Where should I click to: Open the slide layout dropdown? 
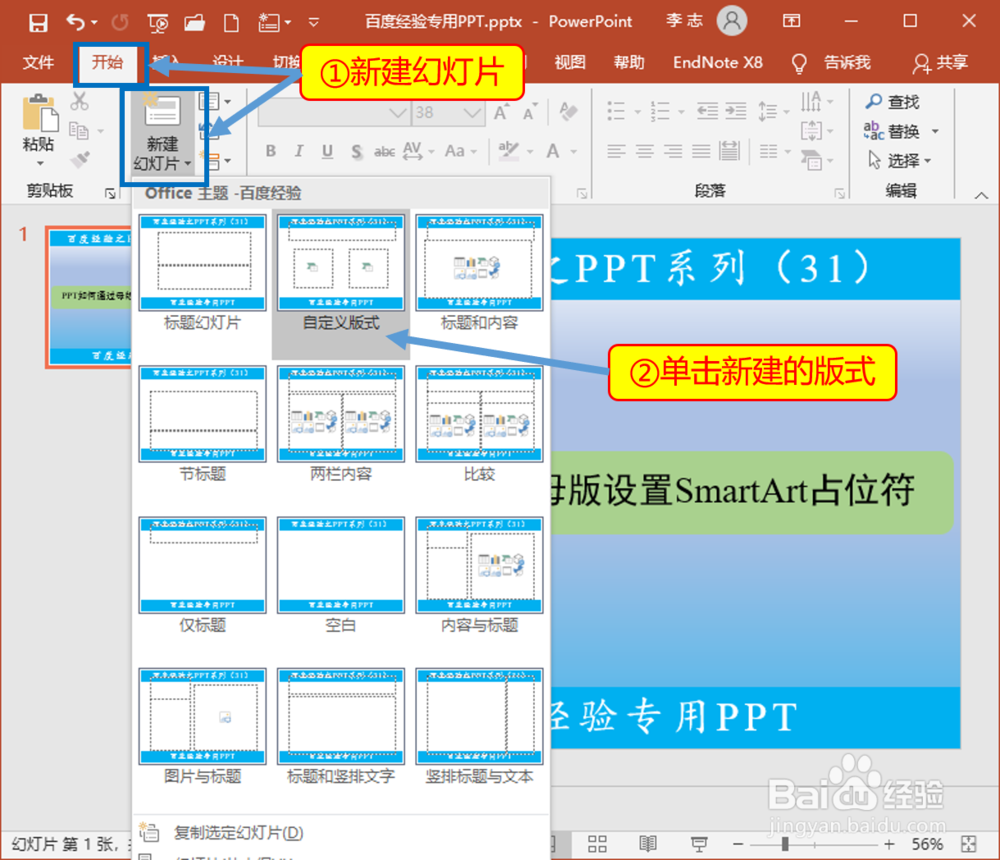[214, 101]
